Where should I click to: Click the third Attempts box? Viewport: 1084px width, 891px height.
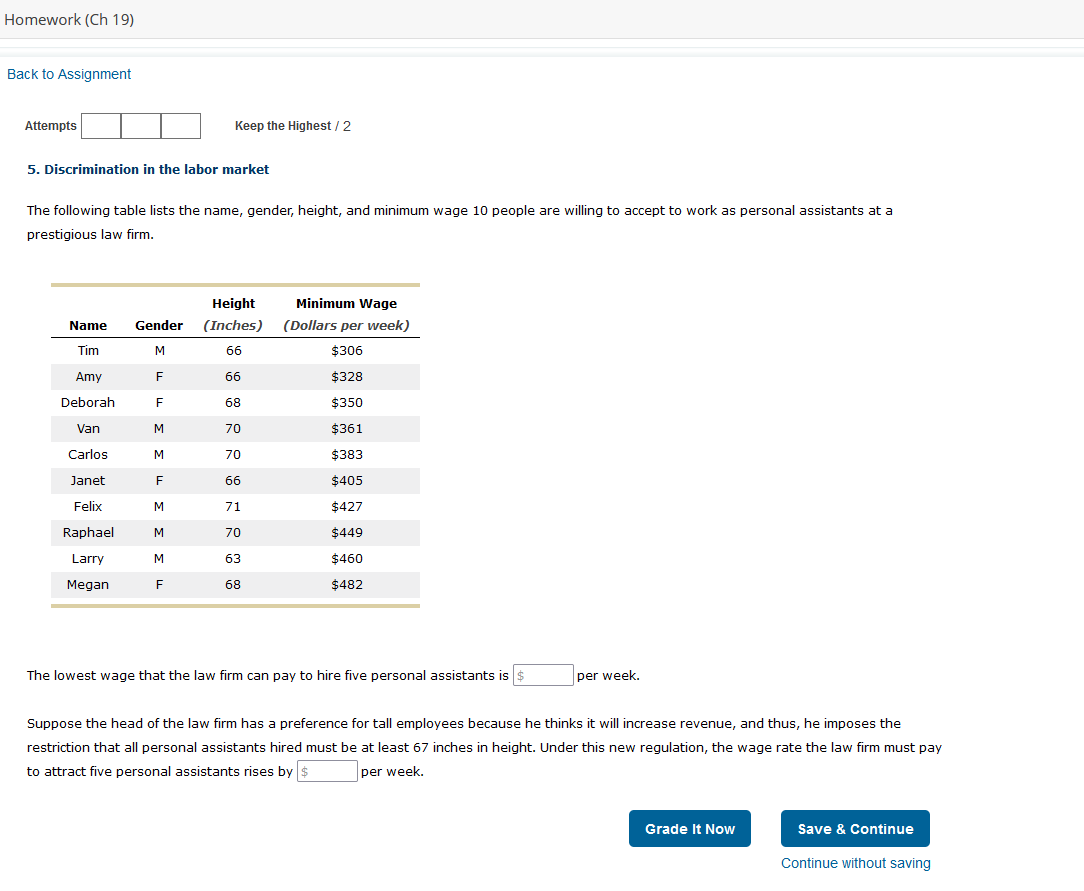(180, 126)
